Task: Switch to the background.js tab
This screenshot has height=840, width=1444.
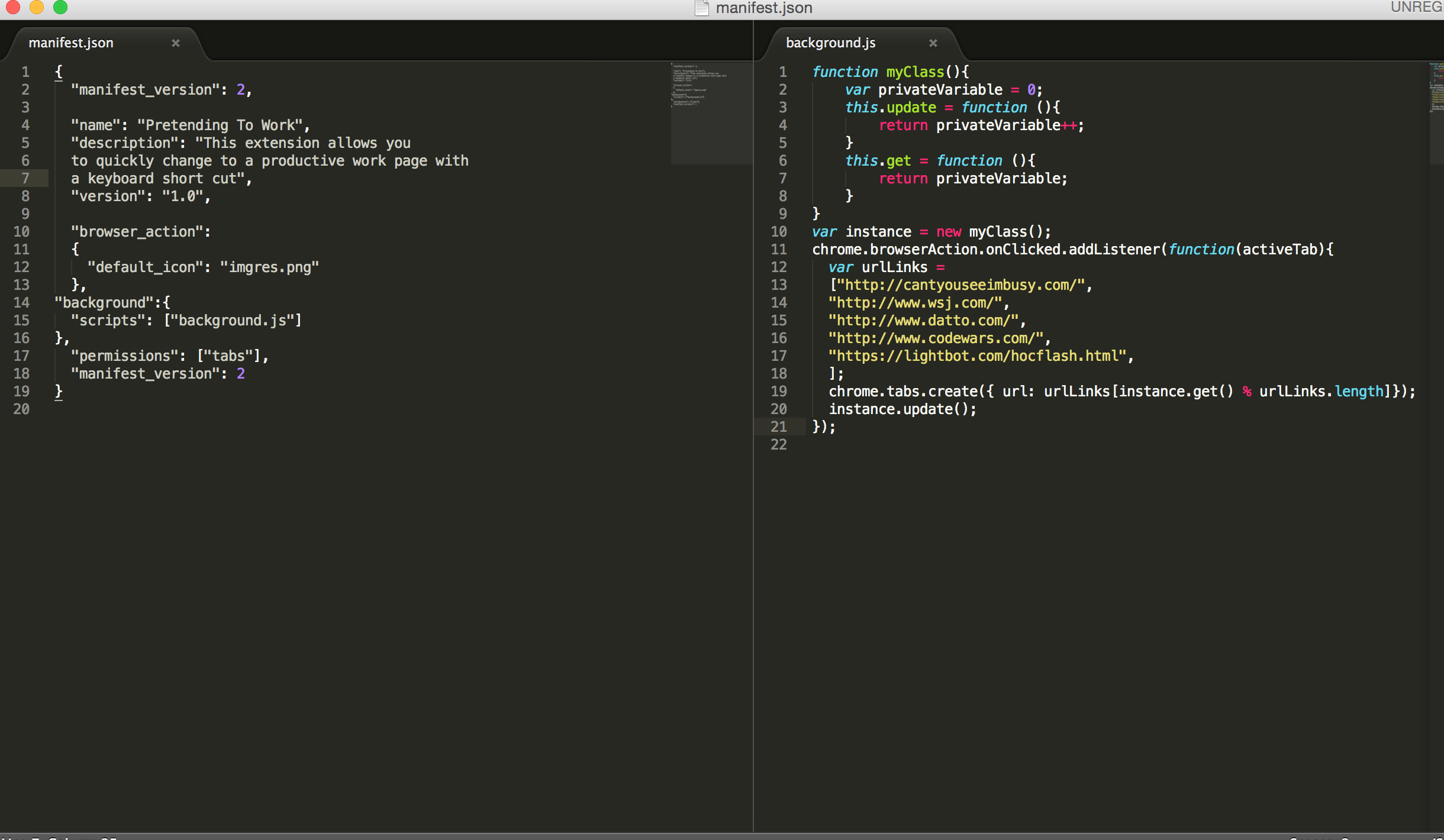Action: click(x=830, y=43)
